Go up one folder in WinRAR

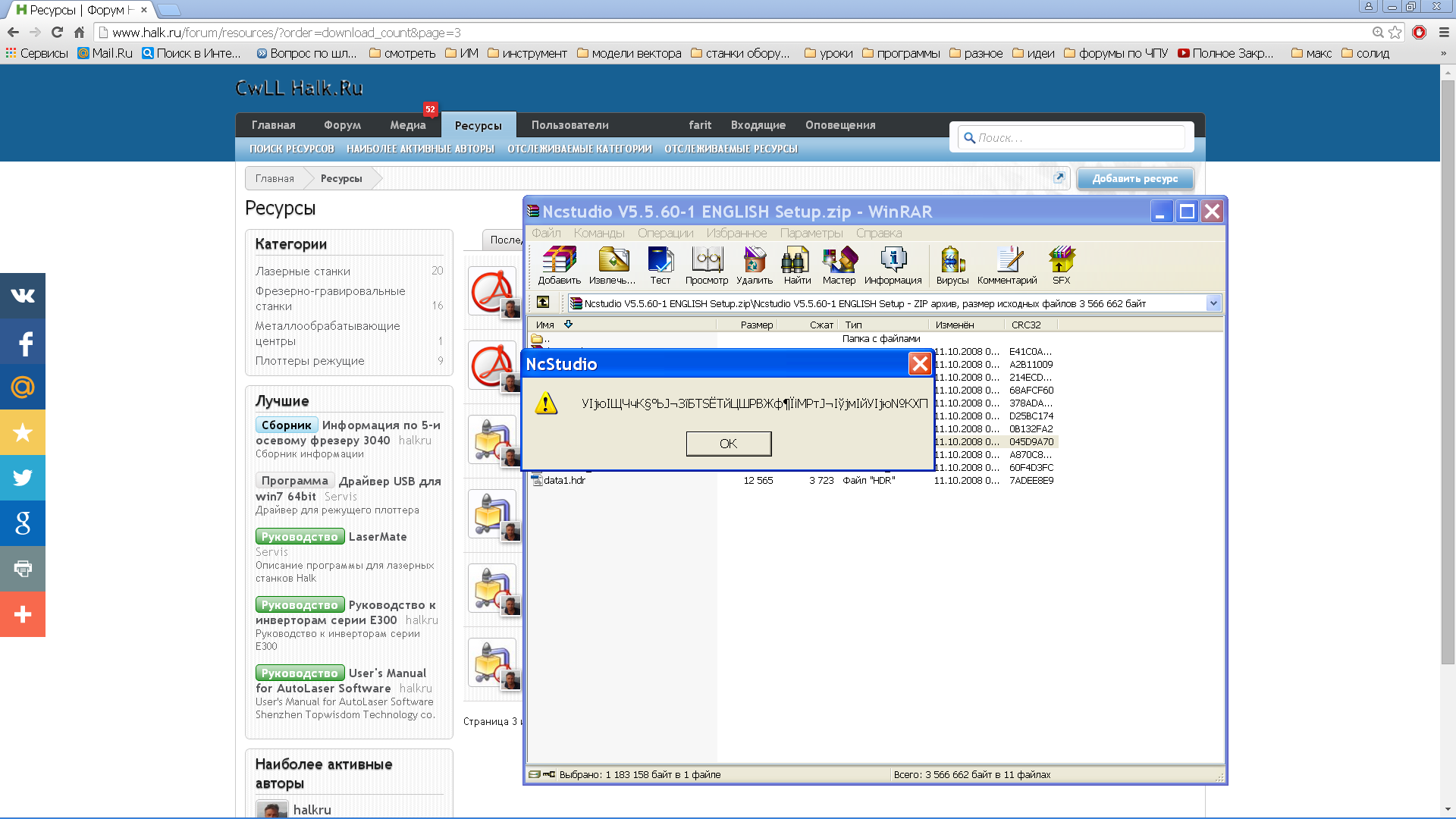[x=543, y=303]
